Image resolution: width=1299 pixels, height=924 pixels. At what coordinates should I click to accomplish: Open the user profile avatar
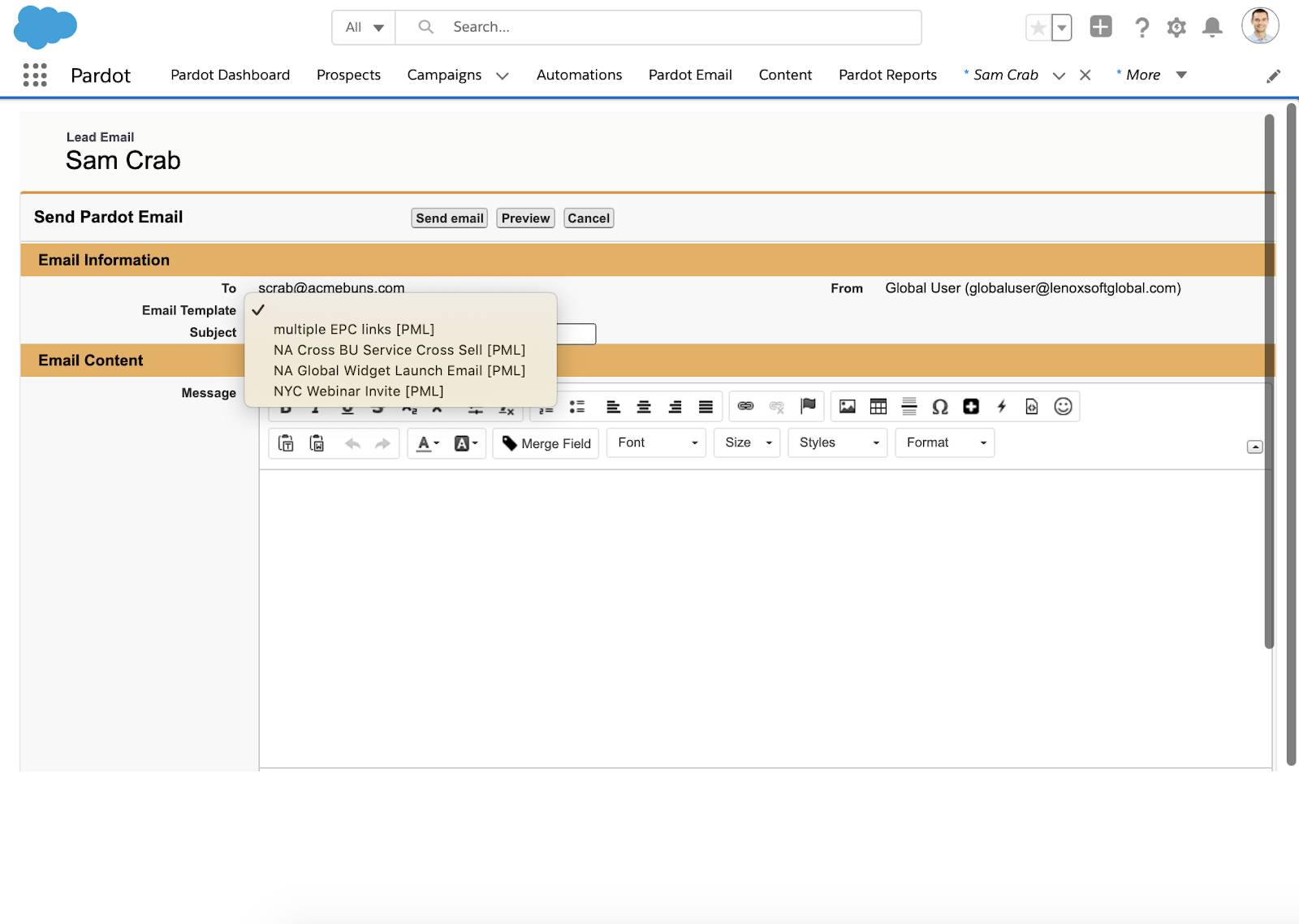pos(1260,26)
